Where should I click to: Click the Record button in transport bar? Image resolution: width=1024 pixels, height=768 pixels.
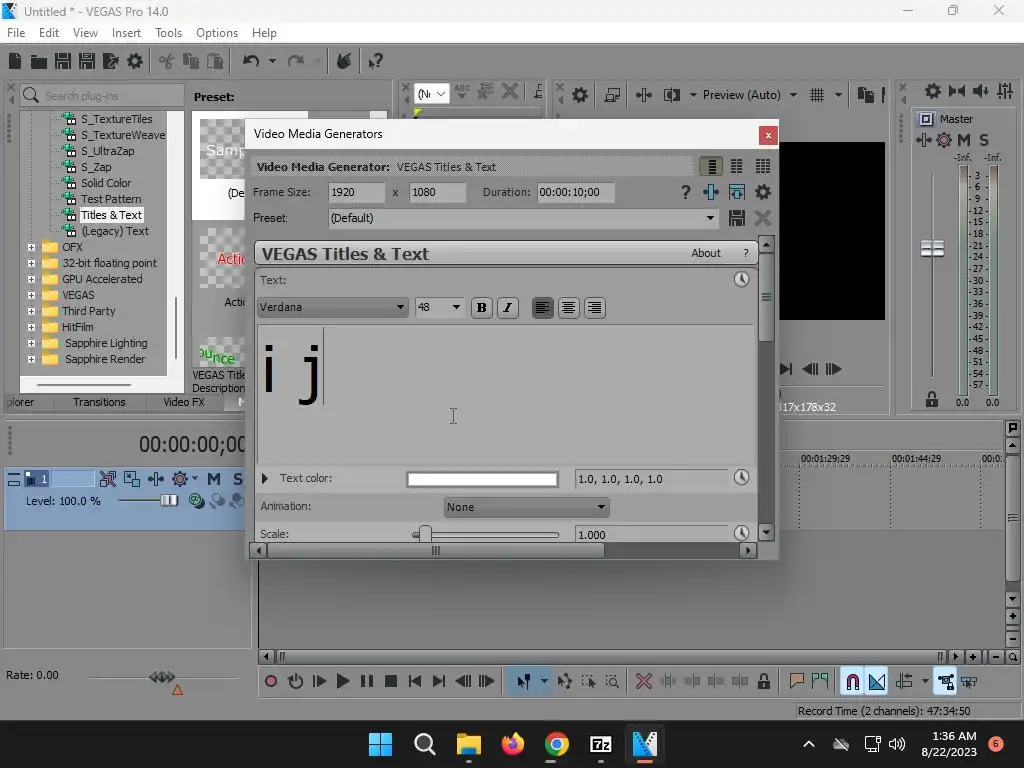270,681
